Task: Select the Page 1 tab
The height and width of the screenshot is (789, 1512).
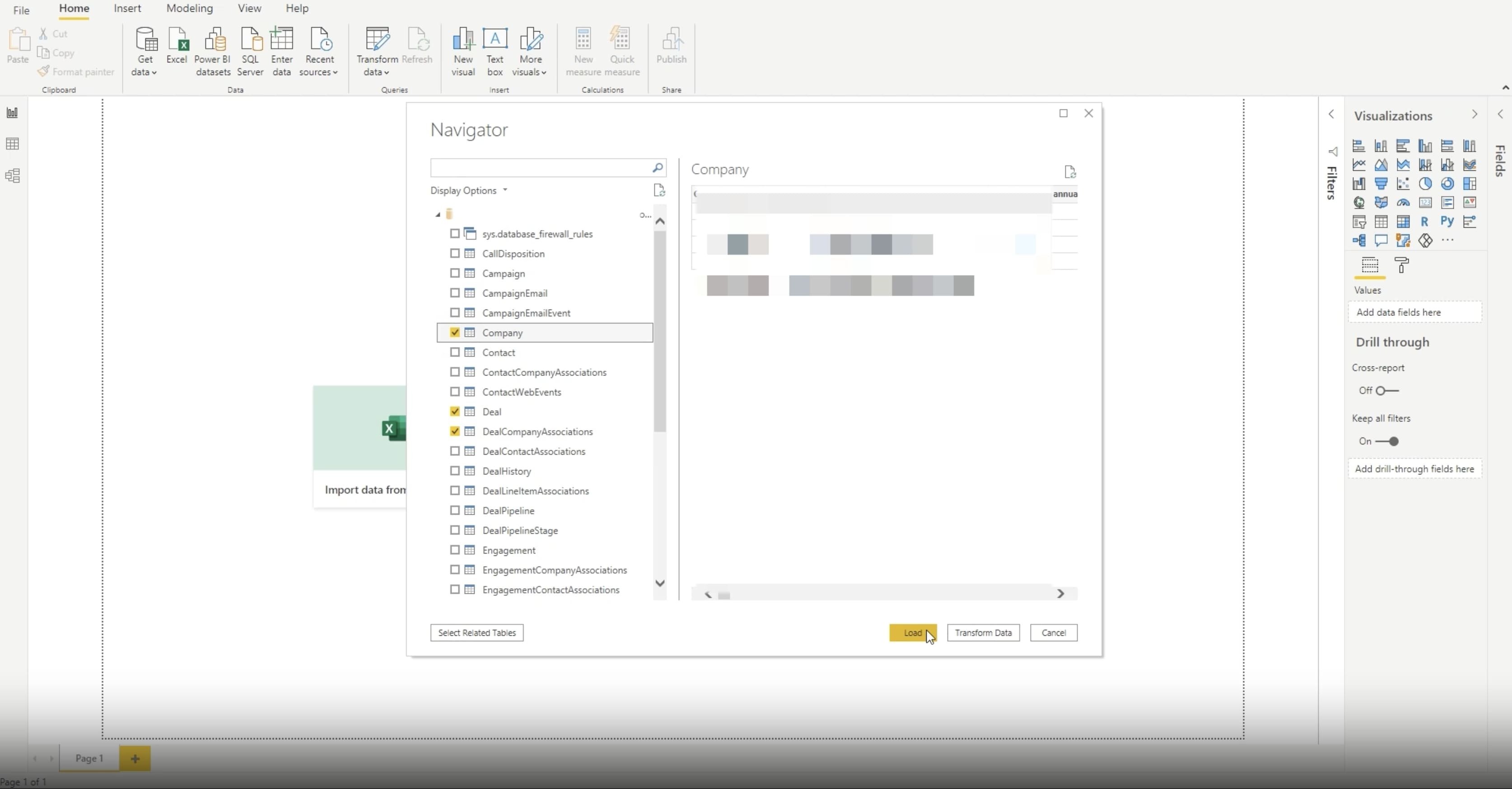Action: coord(89,758)
